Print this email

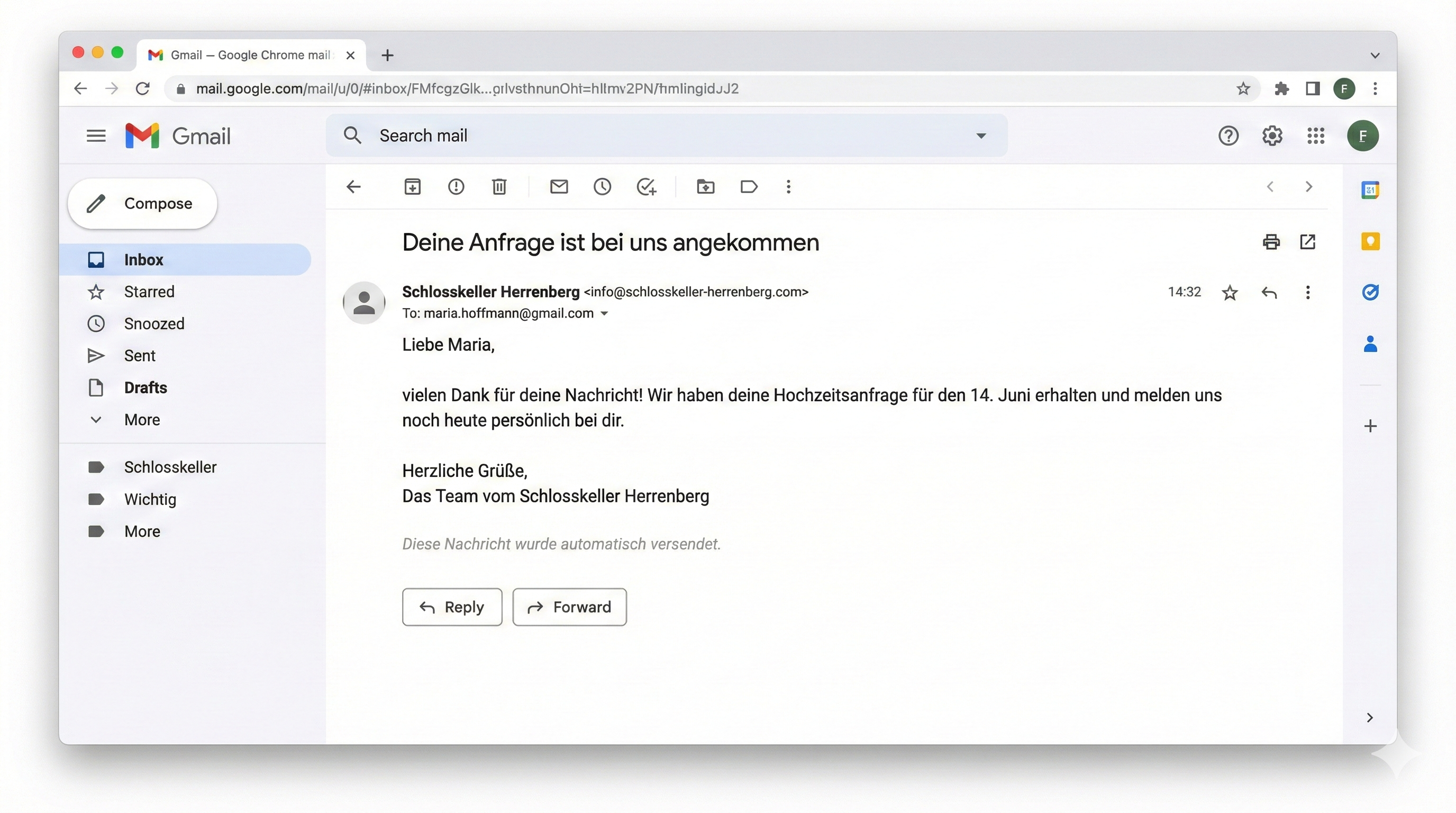click(1271, 241)
